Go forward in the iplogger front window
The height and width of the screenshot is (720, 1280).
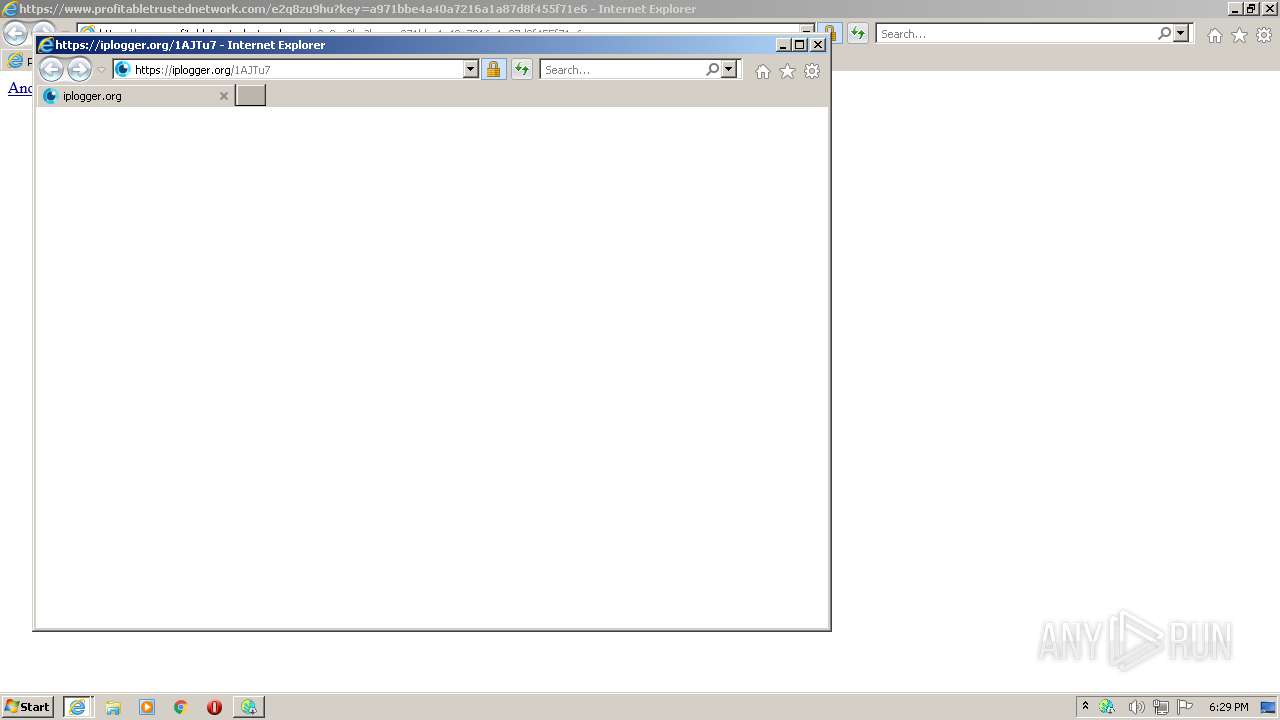[79, 69]
